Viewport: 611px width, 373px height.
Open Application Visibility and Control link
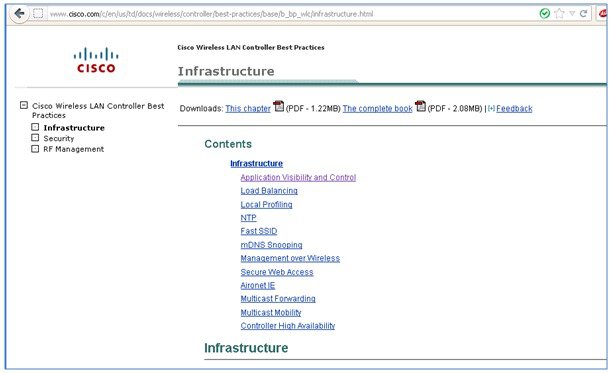(298, 177)
